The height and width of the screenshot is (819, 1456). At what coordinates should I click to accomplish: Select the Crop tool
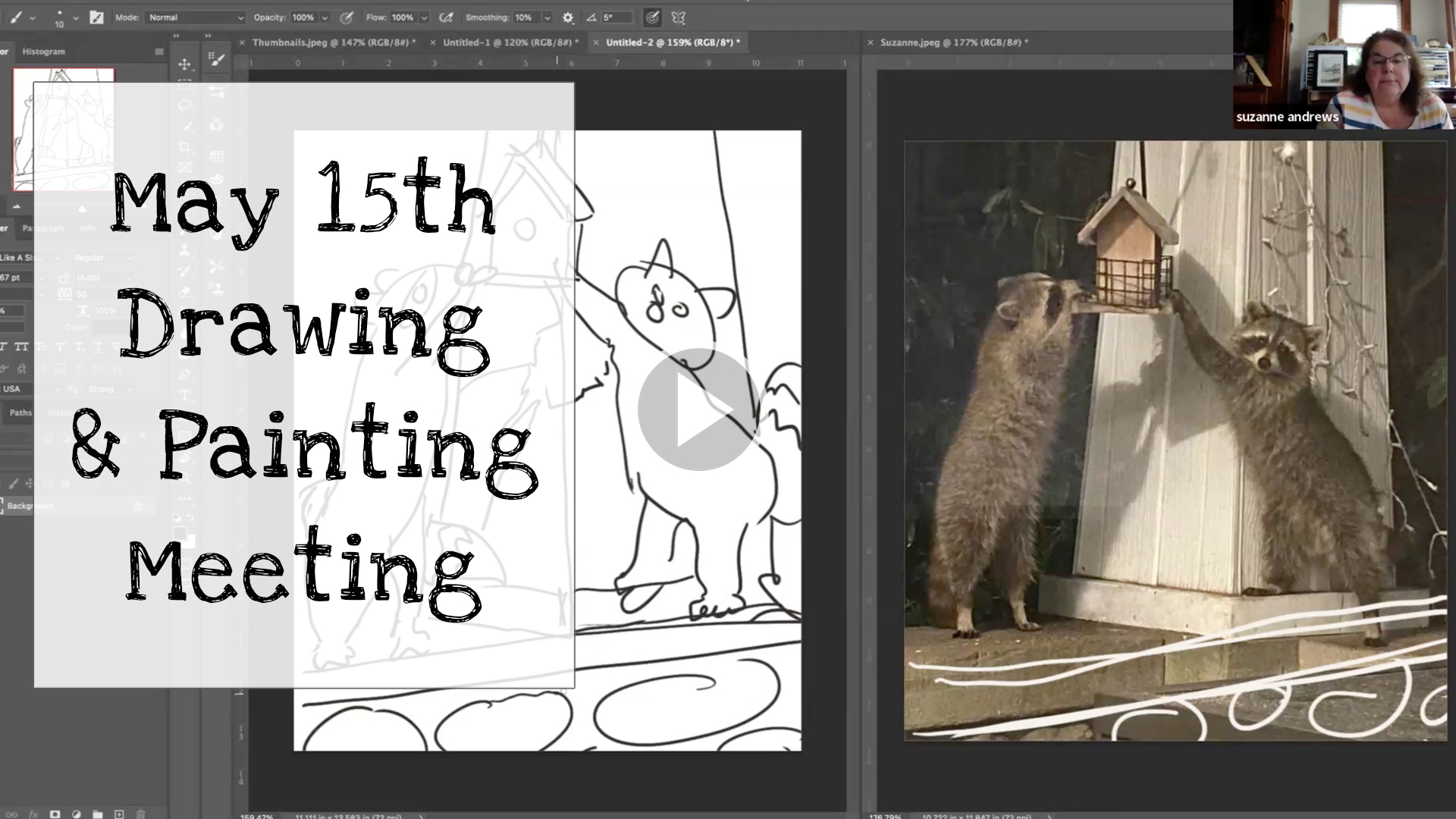point(184,146)
